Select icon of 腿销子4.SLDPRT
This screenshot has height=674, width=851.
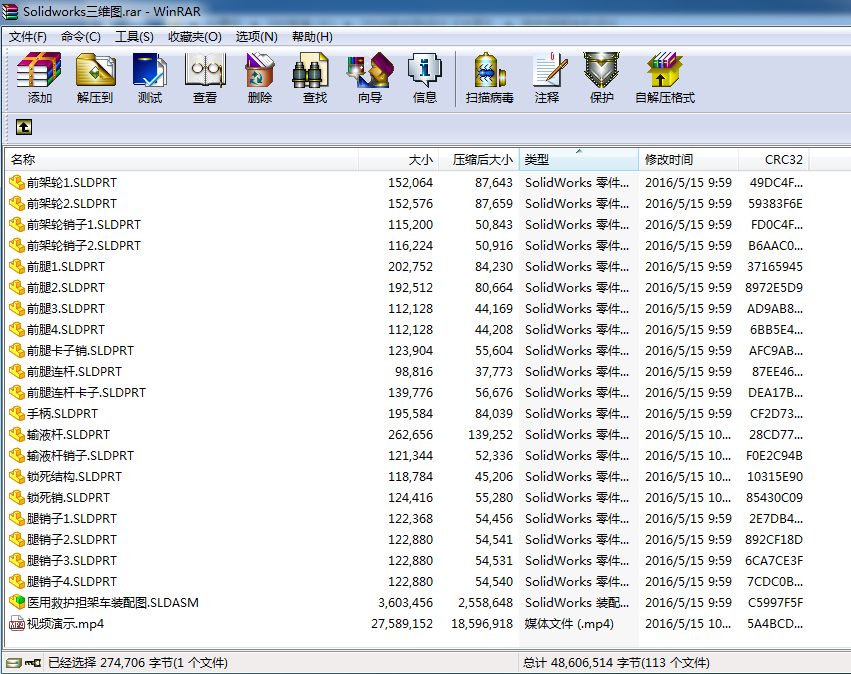click(17, 582)
